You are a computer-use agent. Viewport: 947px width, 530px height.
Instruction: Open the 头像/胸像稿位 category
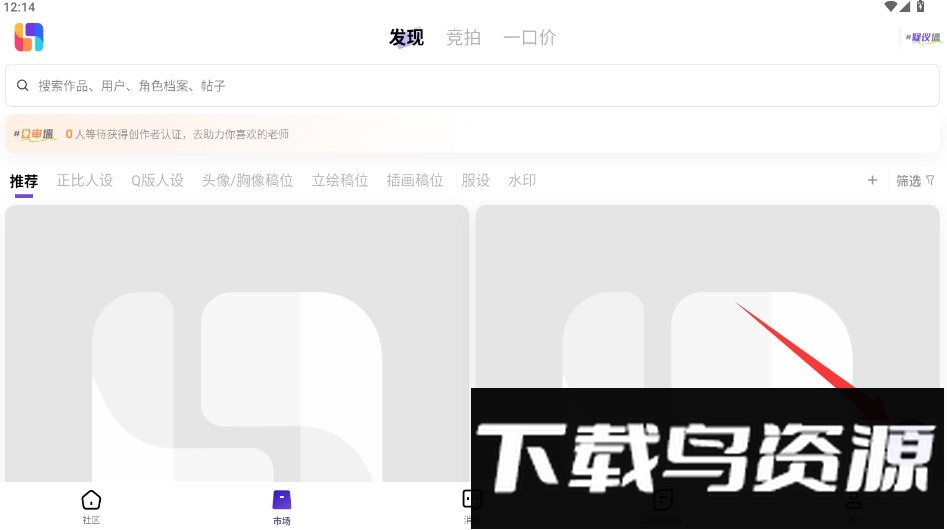(247, 181)
